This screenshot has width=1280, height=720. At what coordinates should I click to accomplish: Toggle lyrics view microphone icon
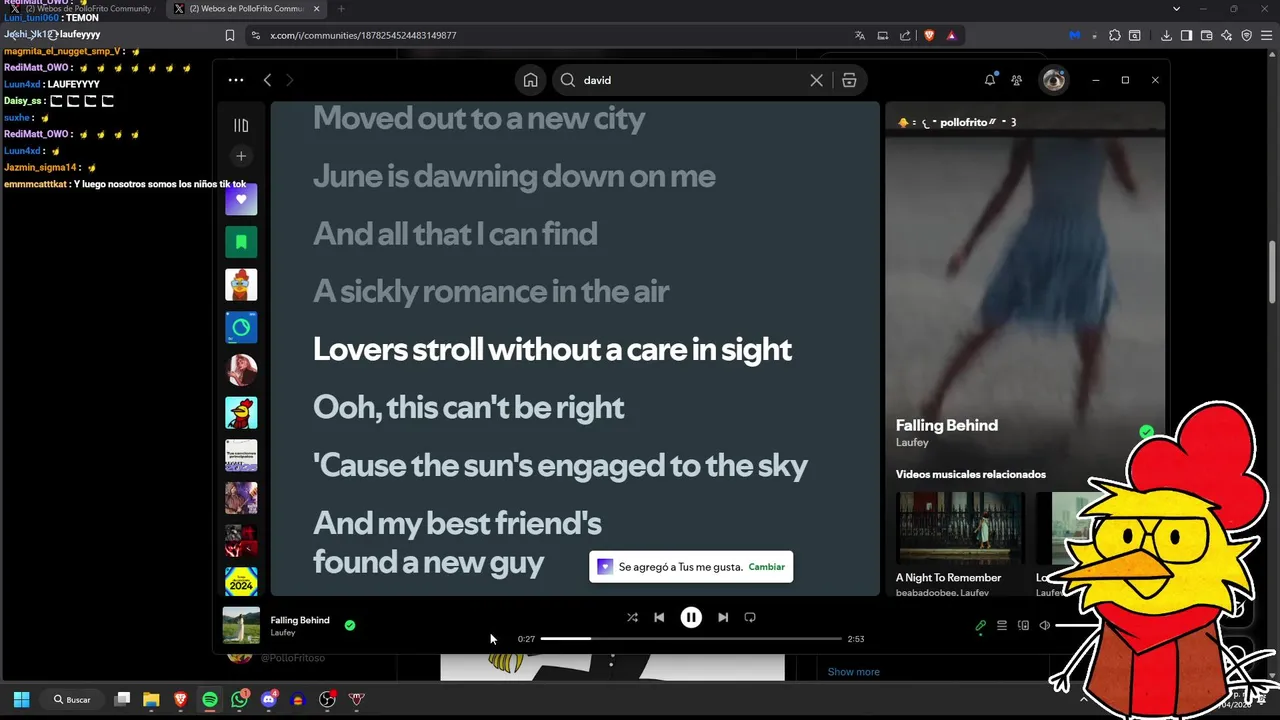(x=980, y=626)
